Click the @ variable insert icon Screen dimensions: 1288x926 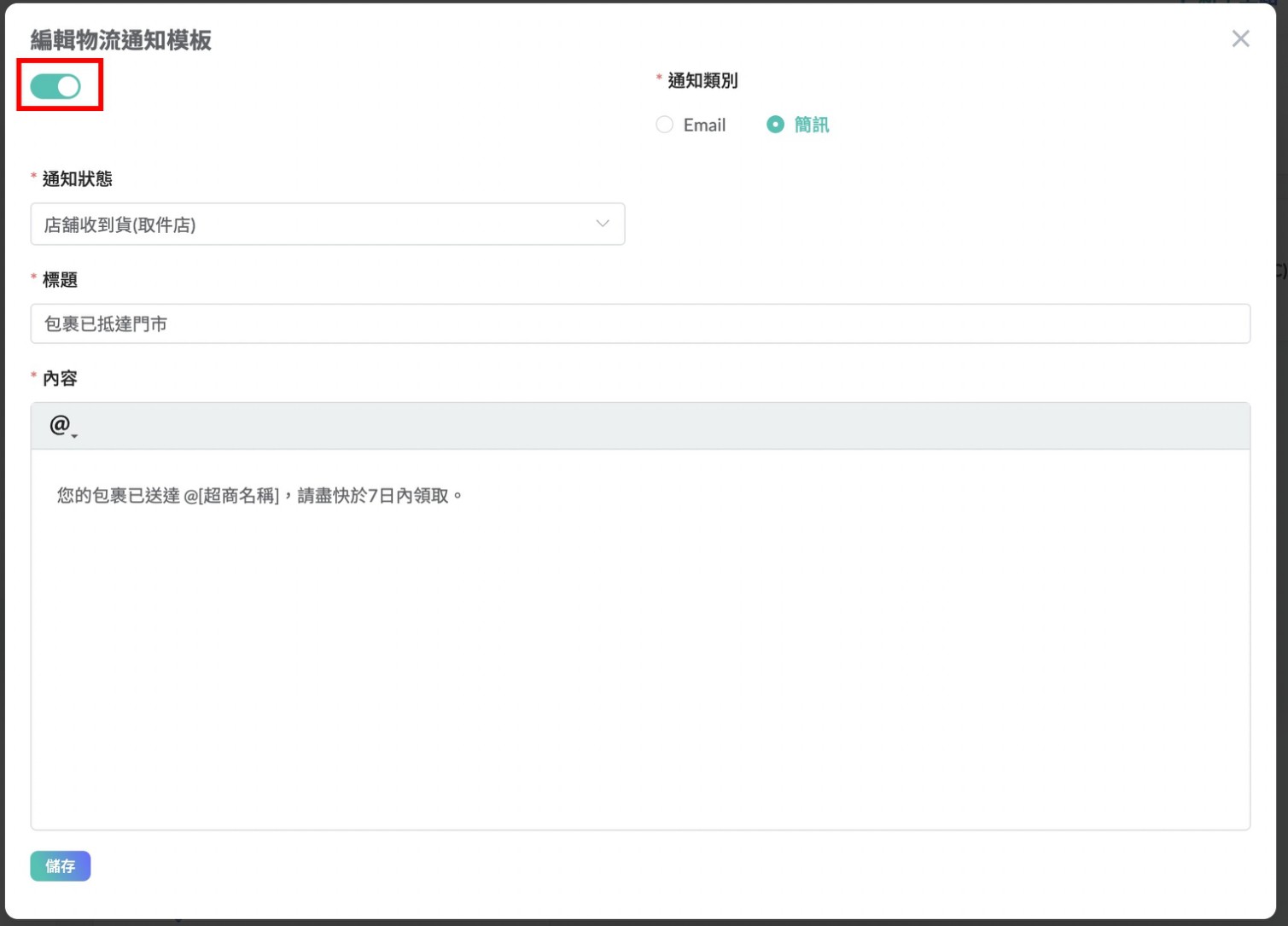pos(59,424)
